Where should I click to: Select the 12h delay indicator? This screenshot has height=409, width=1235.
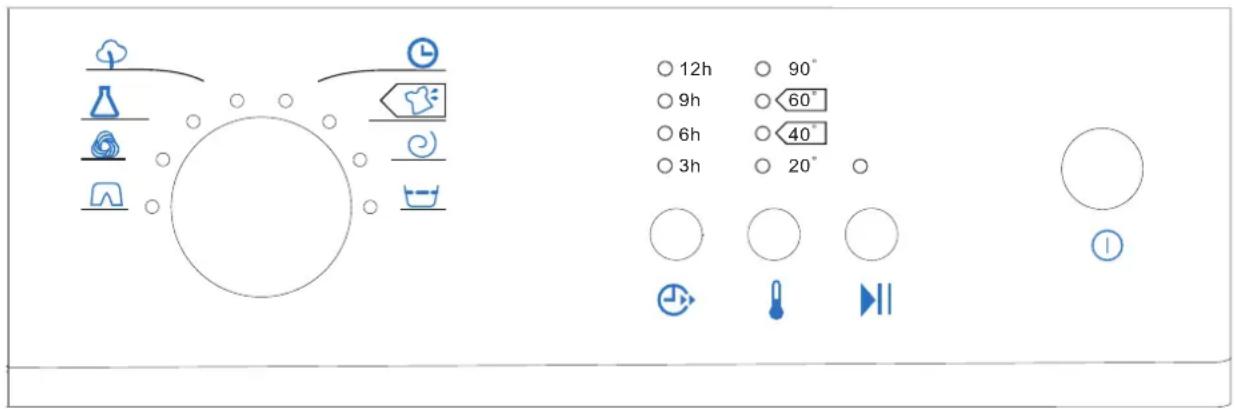click(685, 69)
